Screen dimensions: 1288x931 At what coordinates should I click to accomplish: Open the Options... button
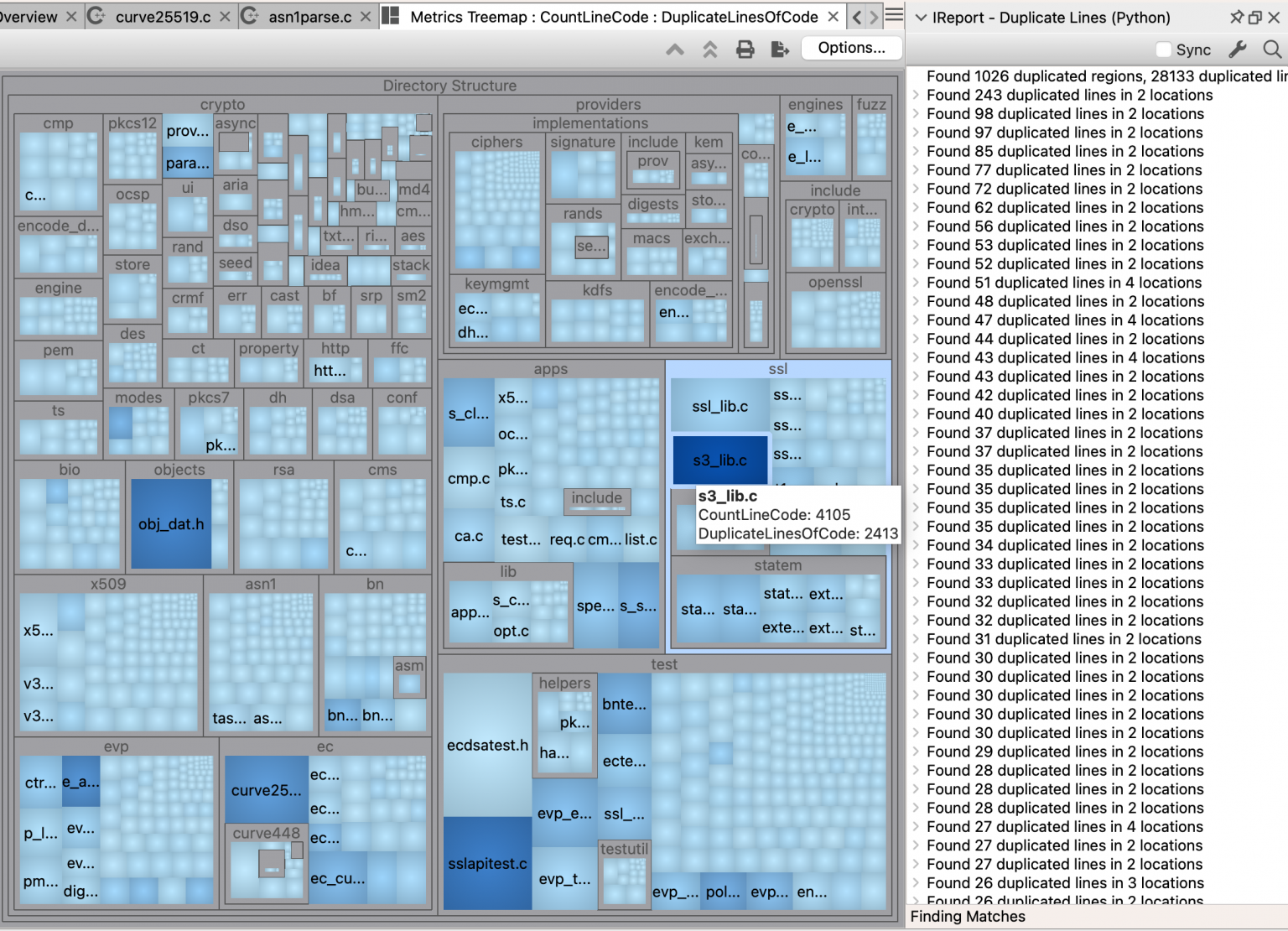tap(851, 48)
